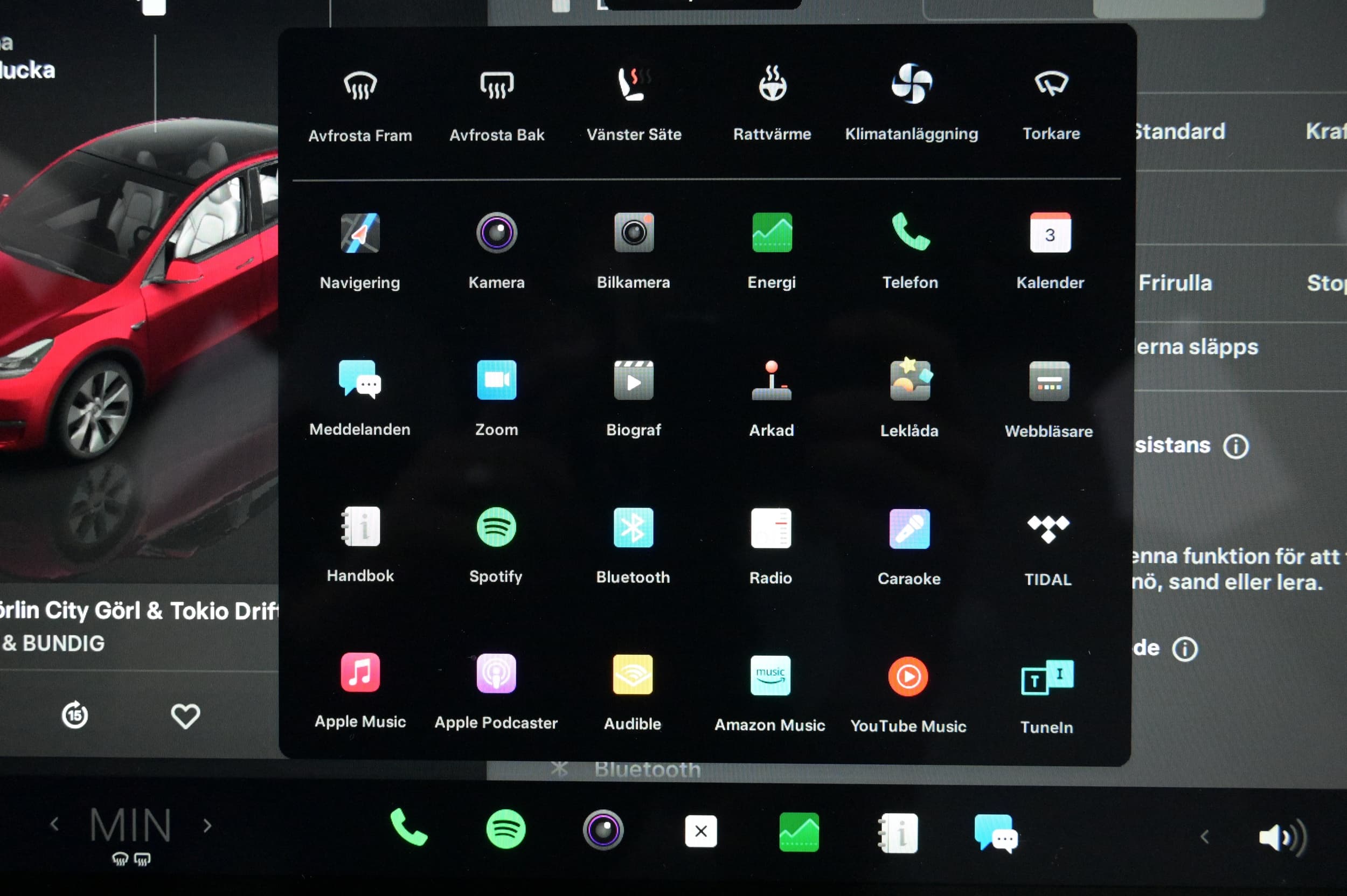Launch the Audible app

coord(633,693)
